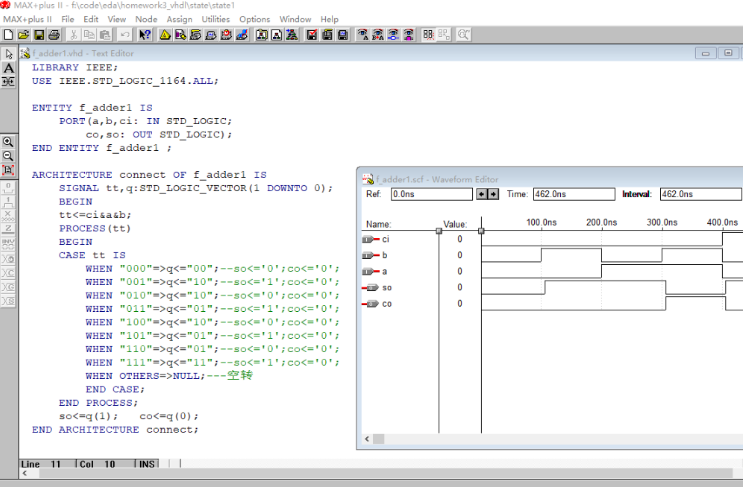Click the New file toolbar icon

point(8,34)
